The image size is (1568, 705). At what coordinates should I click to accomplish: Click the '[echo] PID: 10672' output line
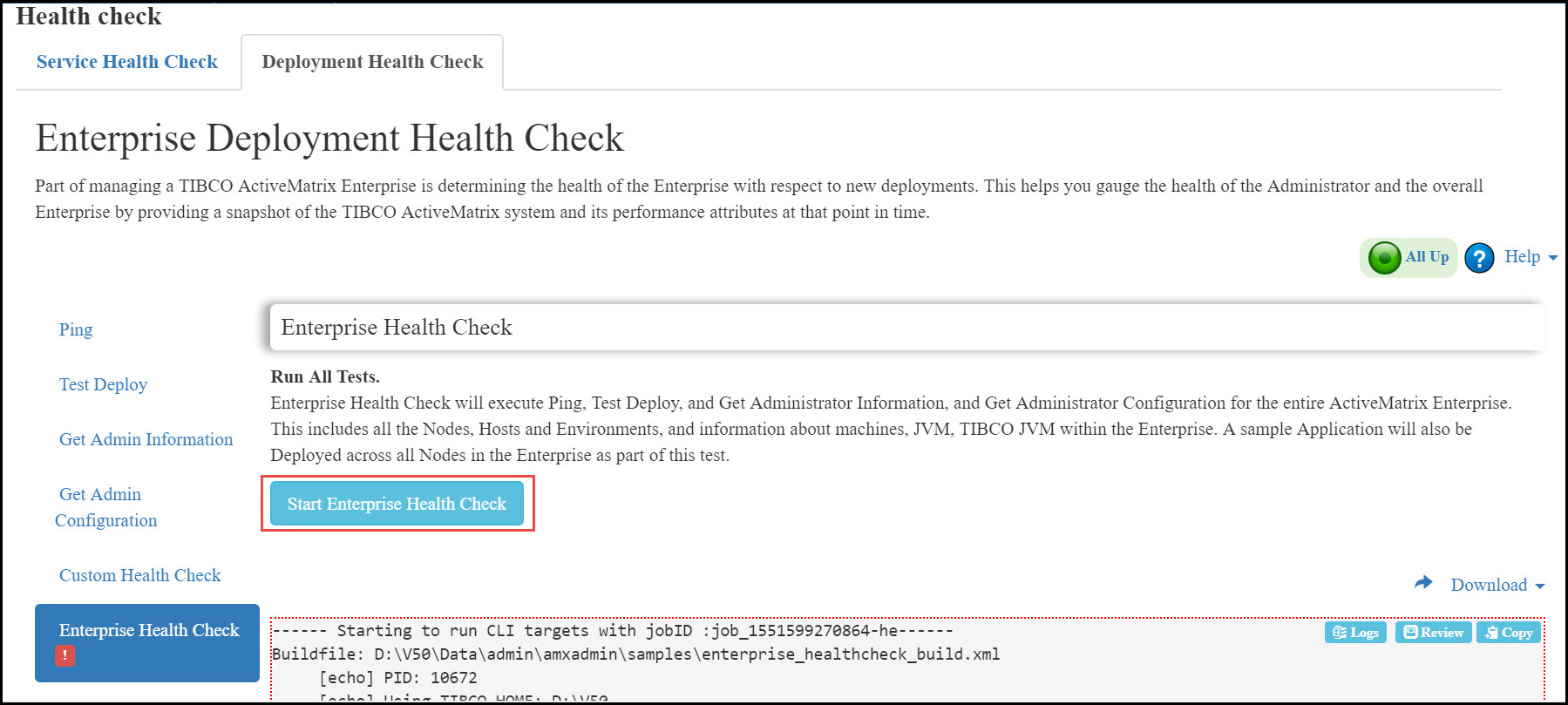(x=398, y=677)
